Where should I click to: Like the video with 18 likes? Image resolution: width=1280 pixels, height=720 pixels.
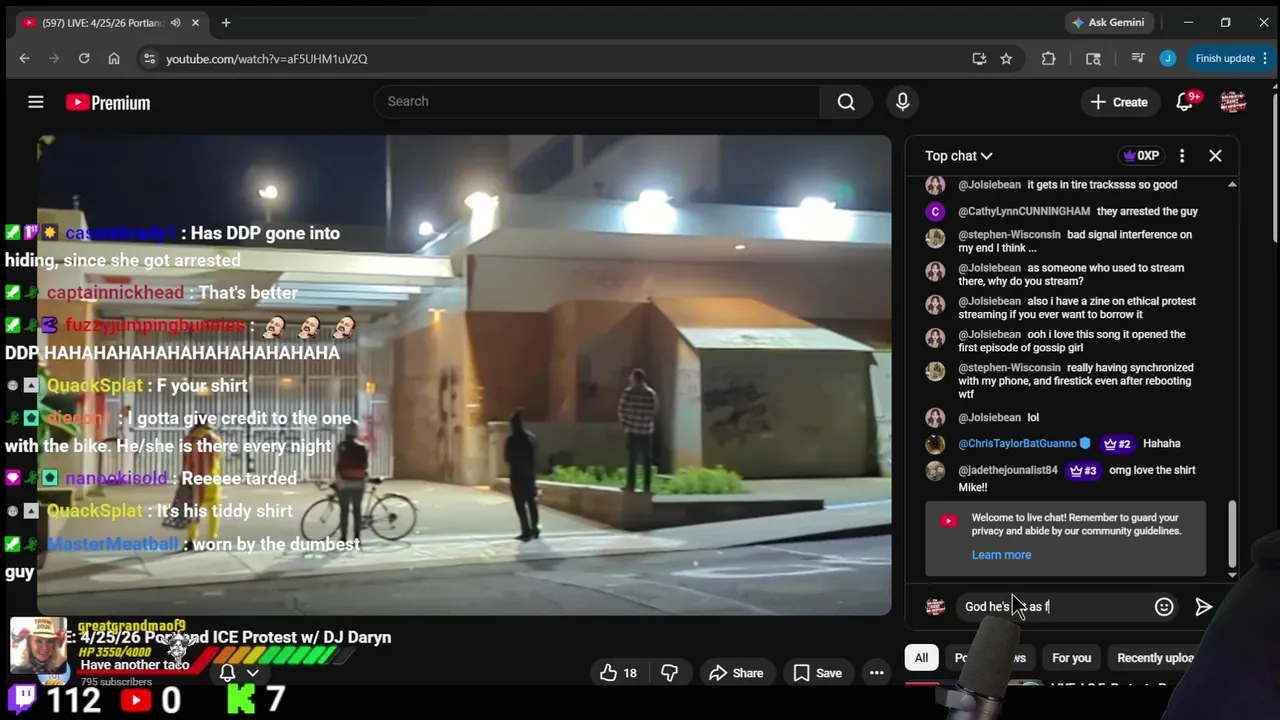pyautogui.click(x=618, y=673)
